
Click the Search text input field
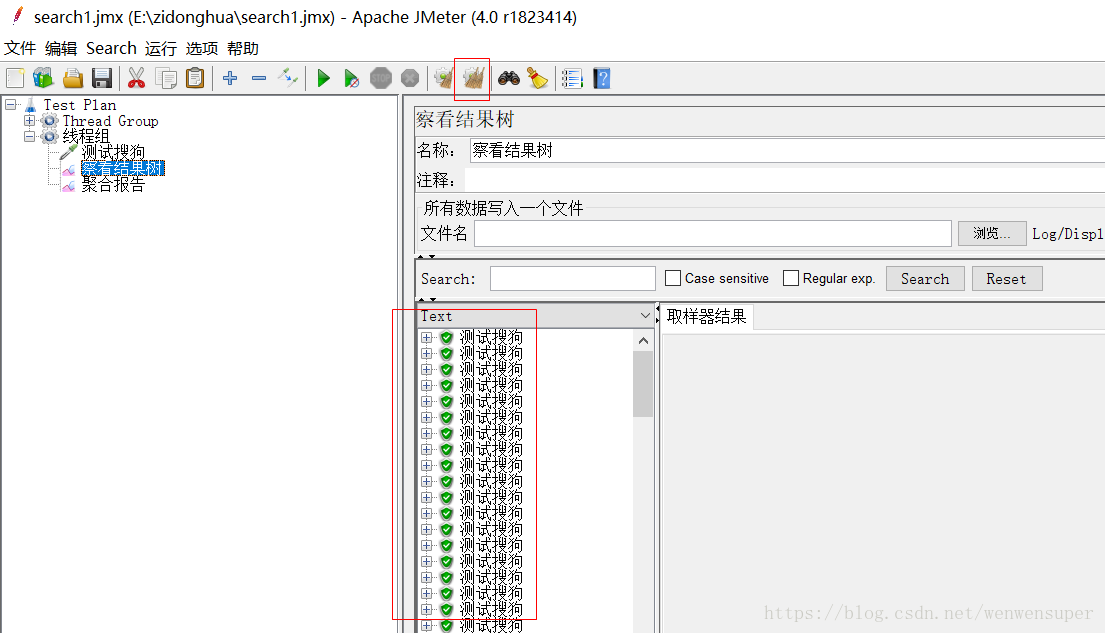point(573,278)
